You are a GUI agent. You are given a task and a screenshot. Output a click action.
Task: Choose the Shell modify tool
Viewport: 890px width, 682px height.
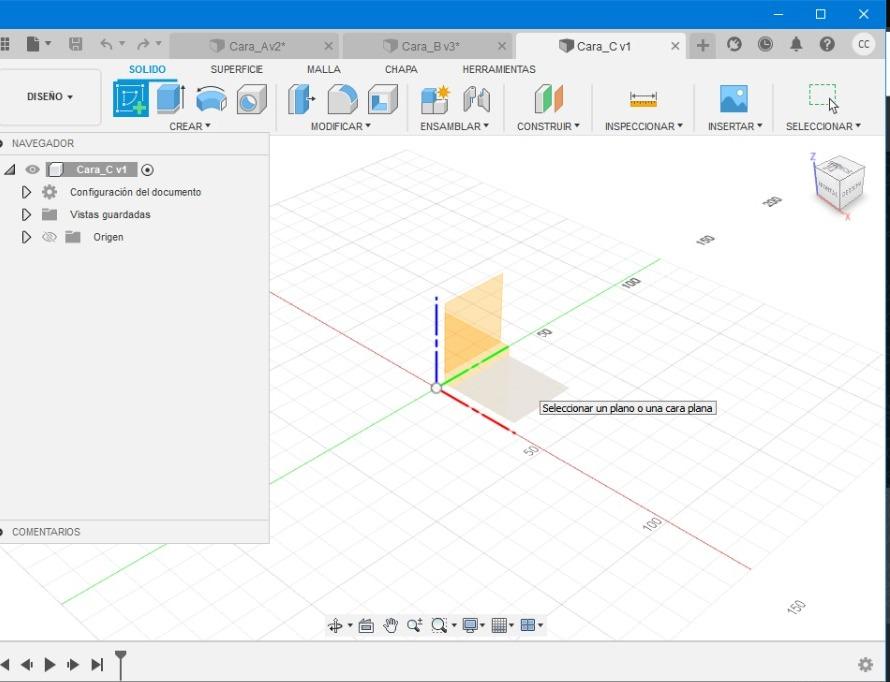click(x=383, y=99)
